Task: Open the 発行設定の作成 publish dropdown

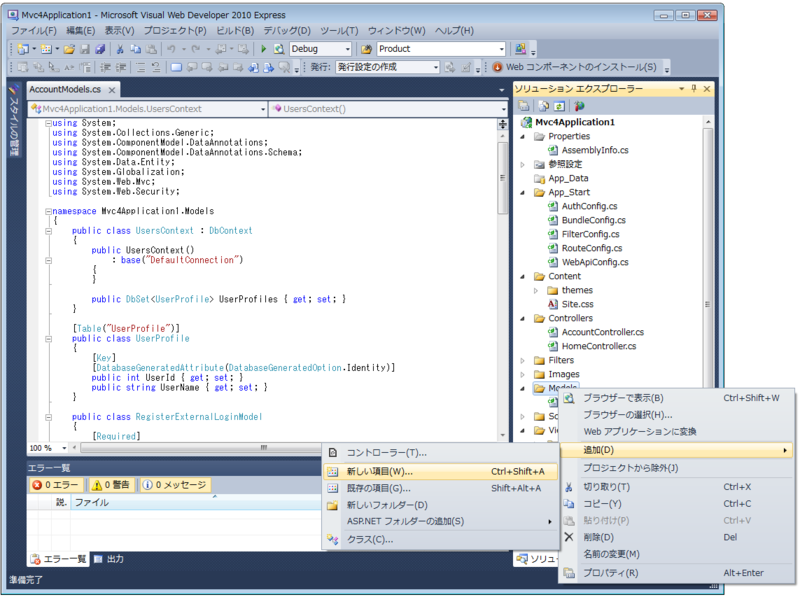Action: 436,67
